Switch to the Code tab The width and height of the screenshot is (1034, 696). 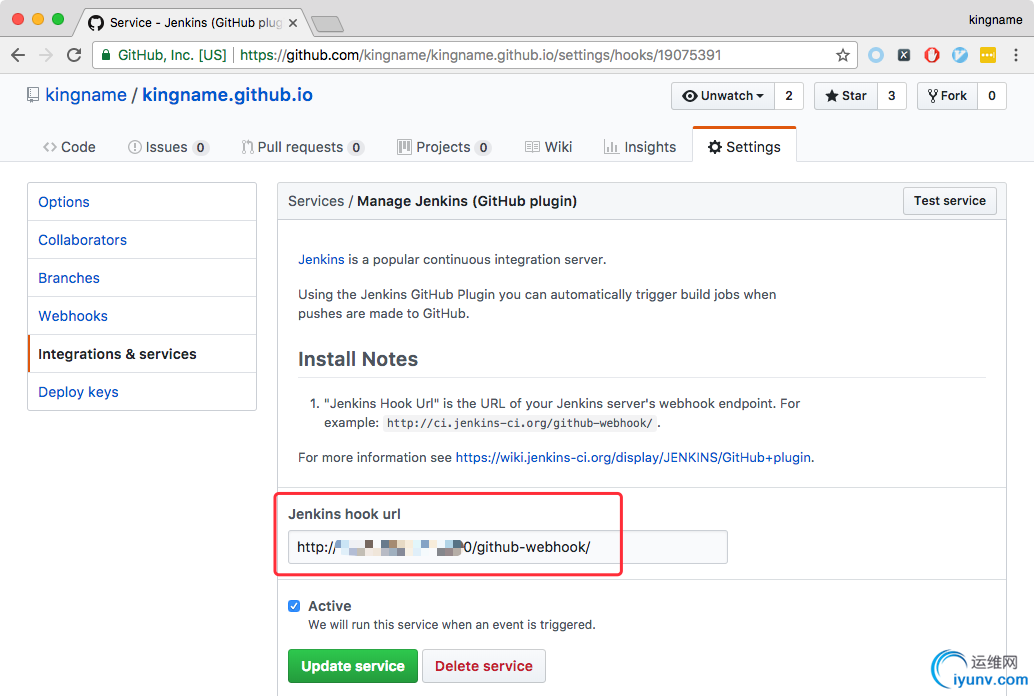(69, 147)
